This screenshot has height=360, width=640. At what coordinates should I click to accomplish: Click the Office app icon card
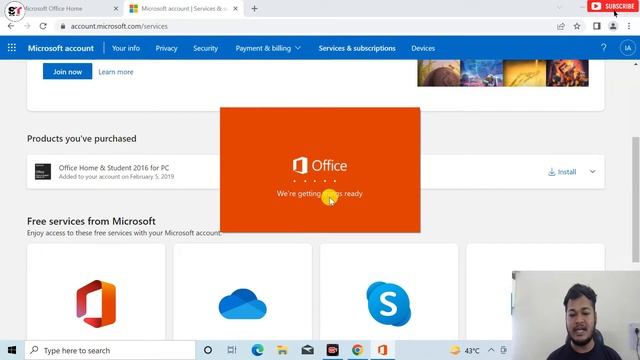(x=96, y=292)
